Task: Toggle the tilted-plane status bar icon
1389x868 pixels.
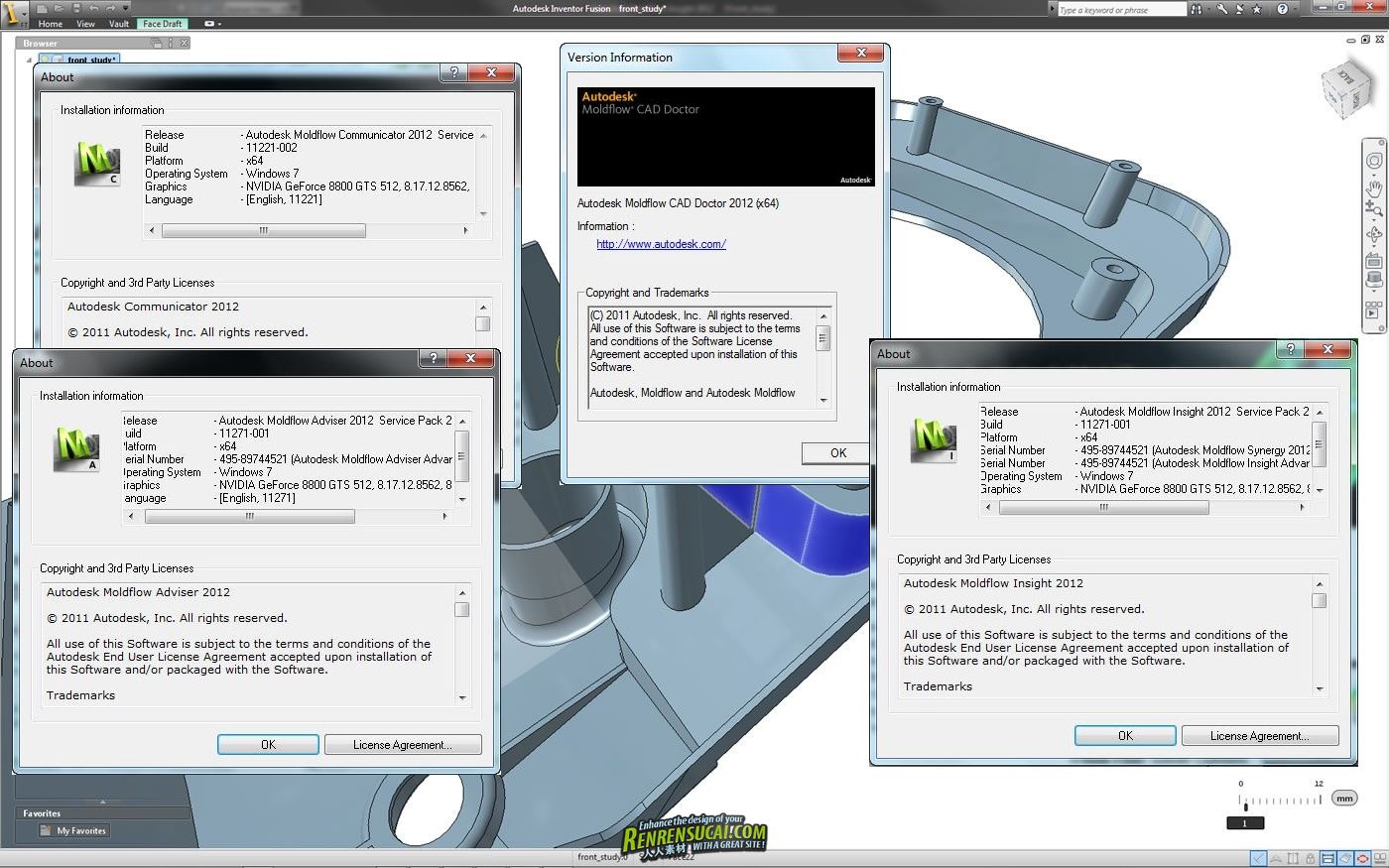Action: click(x=1345, y=858)
